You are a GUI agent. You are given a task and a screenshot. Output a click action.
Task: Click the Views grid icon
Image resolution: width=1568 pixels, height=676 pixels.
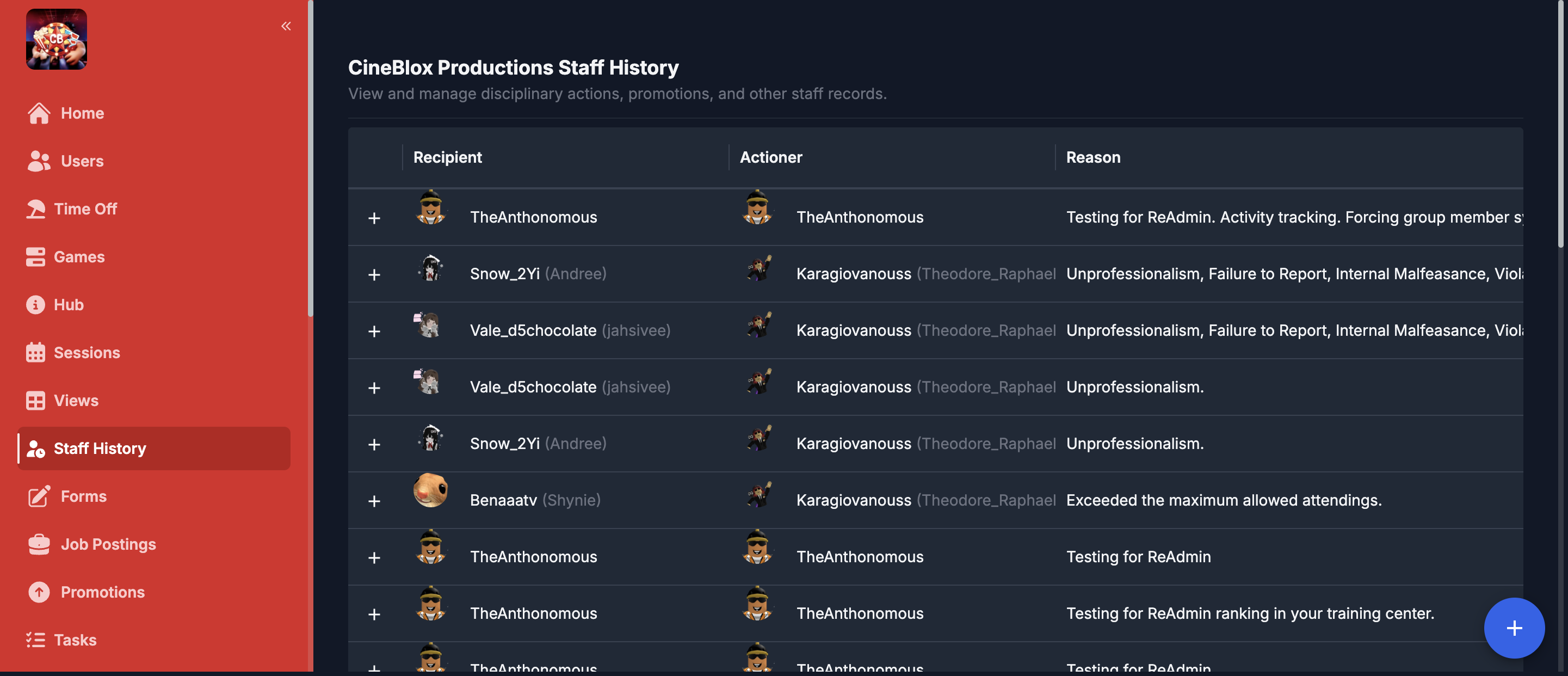click(35, 401)
